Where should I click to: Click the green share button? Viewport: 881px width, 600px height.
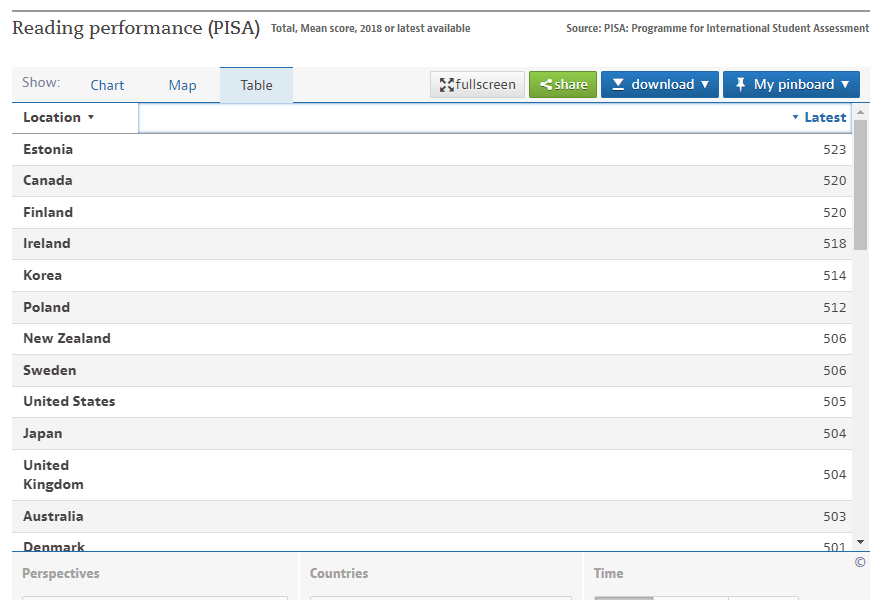point(563,84)
